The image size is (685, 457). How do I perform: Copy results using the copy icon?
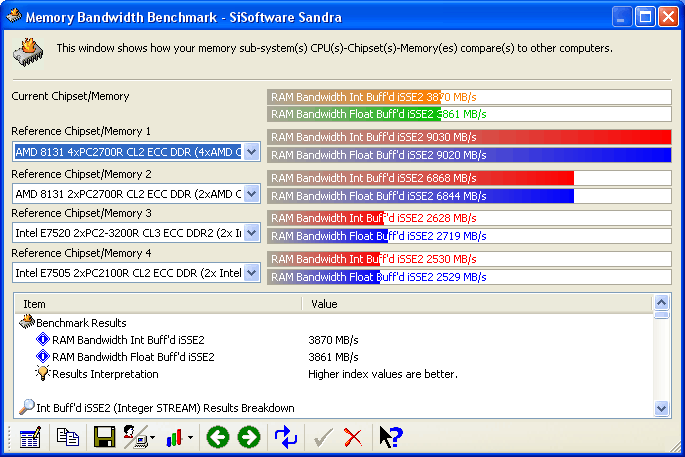[68, 437]
